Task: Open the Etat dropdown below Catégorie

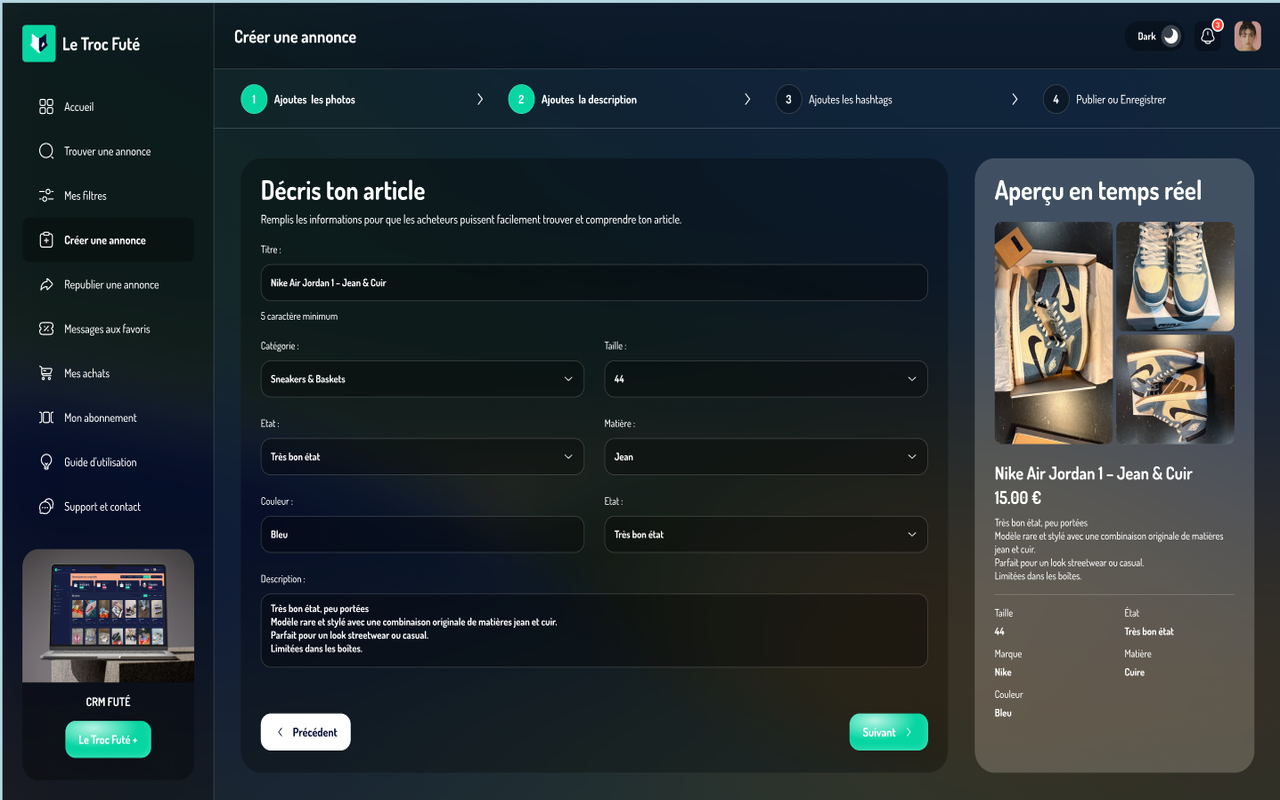Action: tap(422, 457)
